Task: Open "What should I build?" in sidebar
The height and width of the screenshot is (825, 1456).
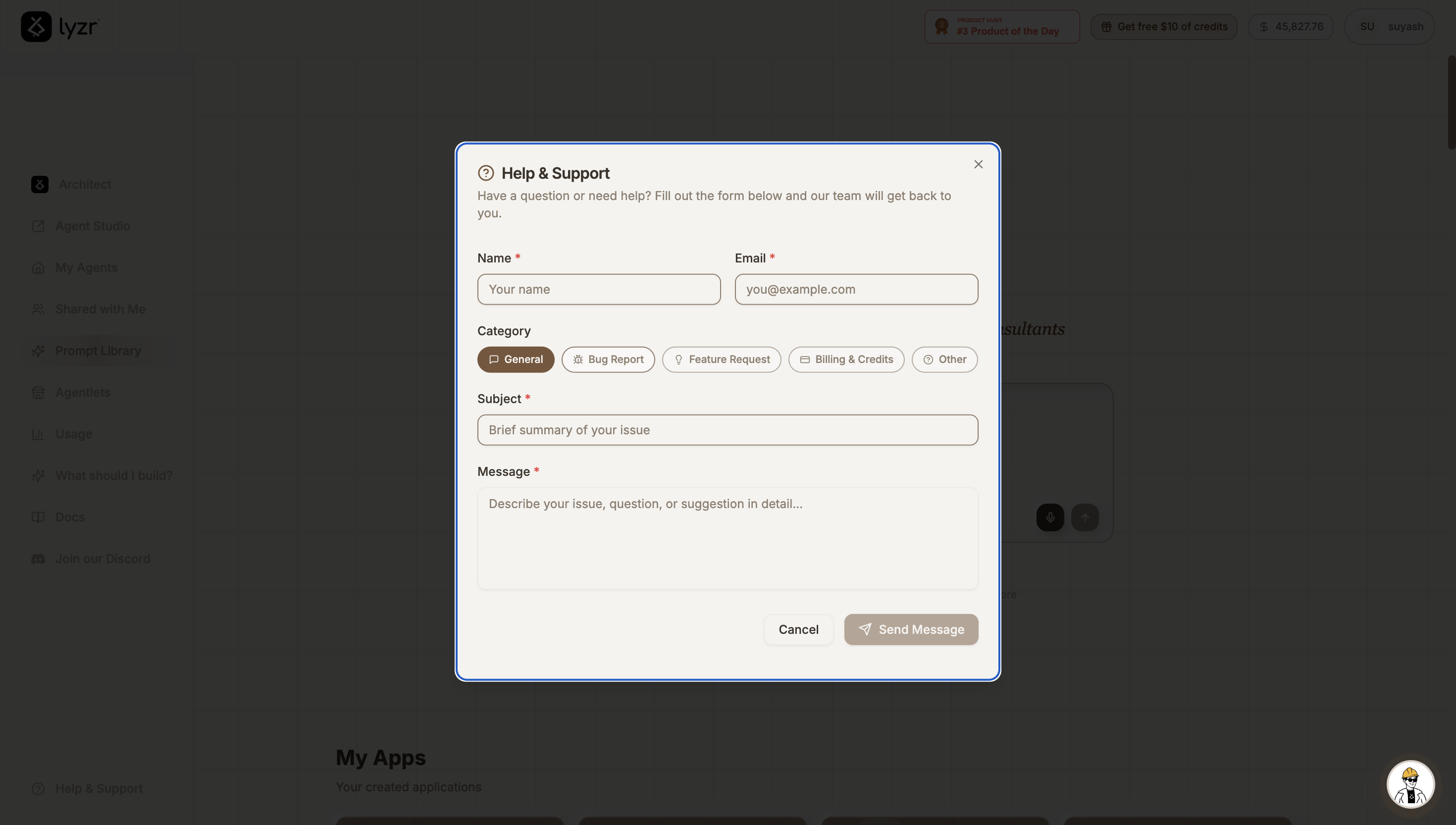Action: pos(113,475)
